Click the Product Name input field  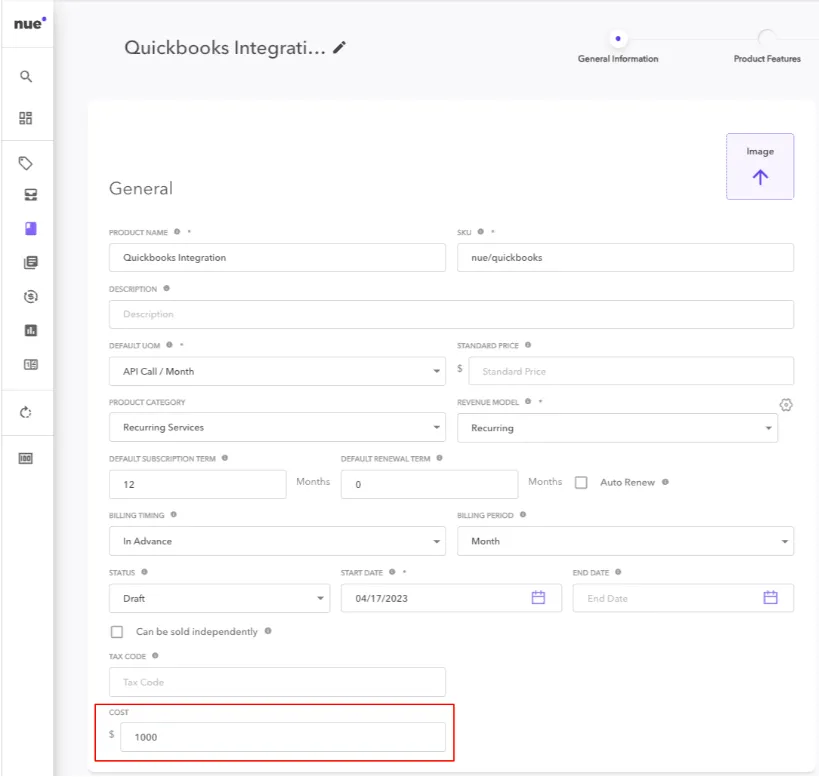tap(277, 257)
